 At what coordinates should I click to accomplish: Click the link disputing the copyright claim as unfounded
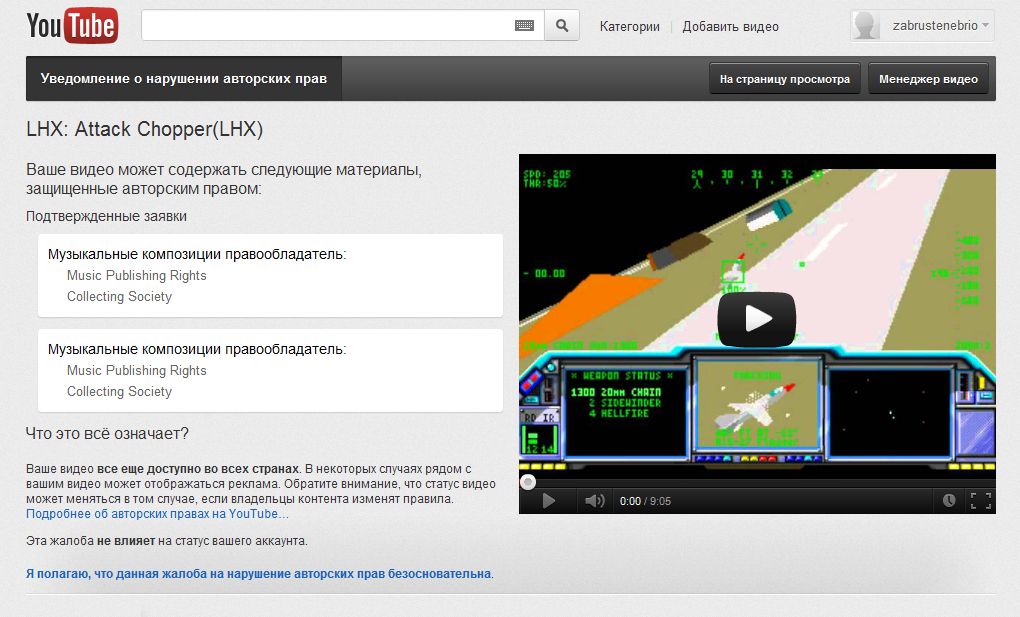(x=260, y=573)
